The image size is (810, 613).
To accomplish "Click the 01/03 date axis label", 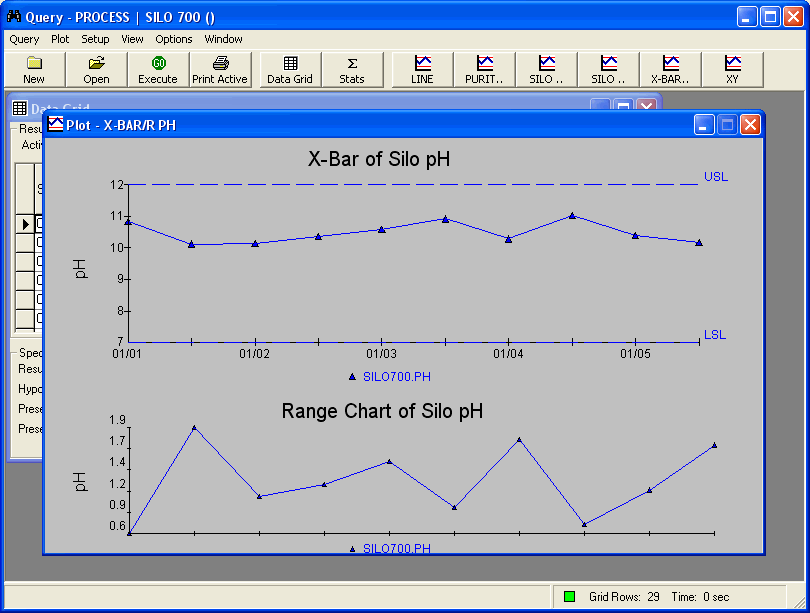I will (x=381, y=354).
